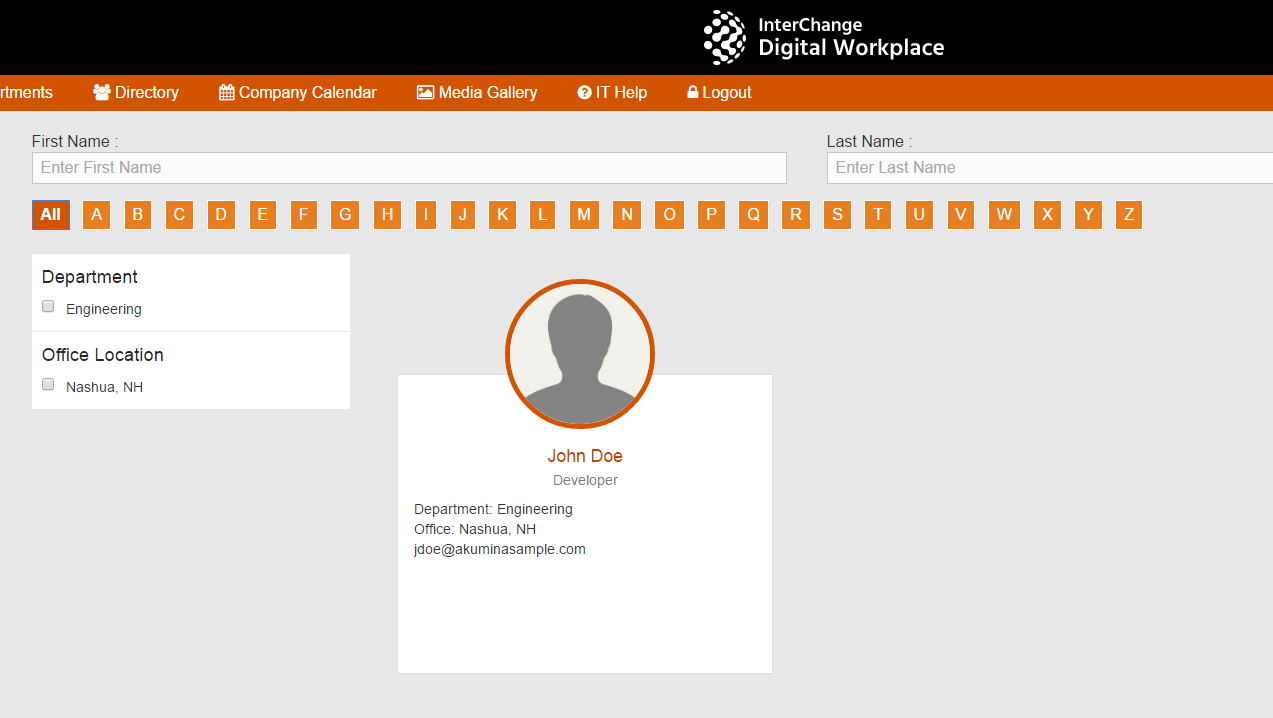
Task: Filter directory by letter J
Action: [462, 215]
